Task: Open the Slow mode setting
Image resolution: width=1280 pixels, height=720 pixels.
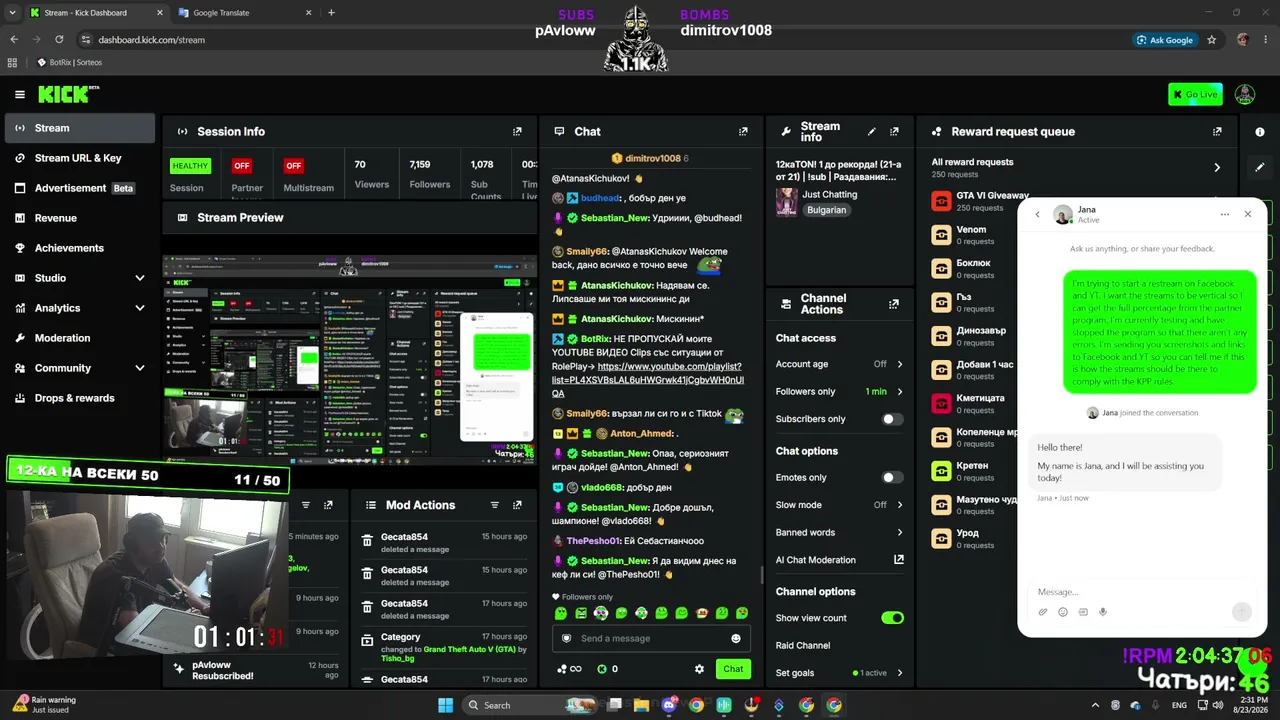Action: pos(839,505)
